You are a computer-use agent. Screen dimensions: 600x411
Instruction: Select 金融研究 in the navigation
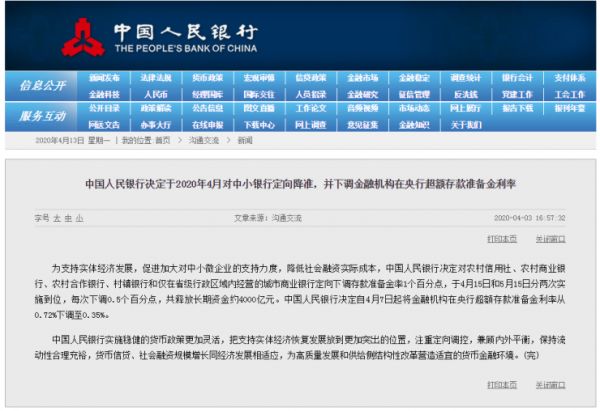(x=362, y=95)
